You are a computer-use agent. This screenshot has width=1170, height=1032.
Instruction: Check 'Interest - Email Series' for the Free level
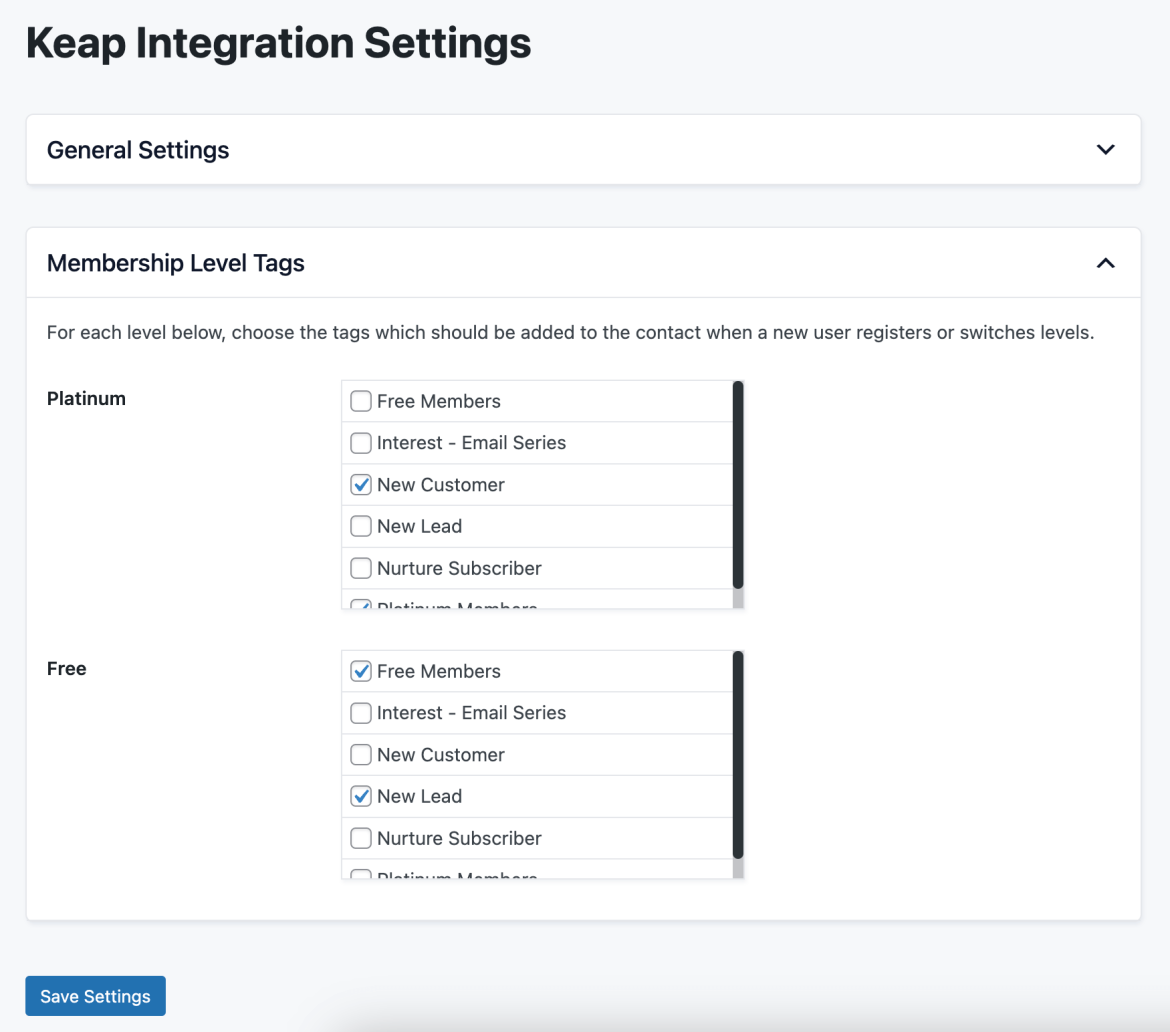click(x=361, y=712)
